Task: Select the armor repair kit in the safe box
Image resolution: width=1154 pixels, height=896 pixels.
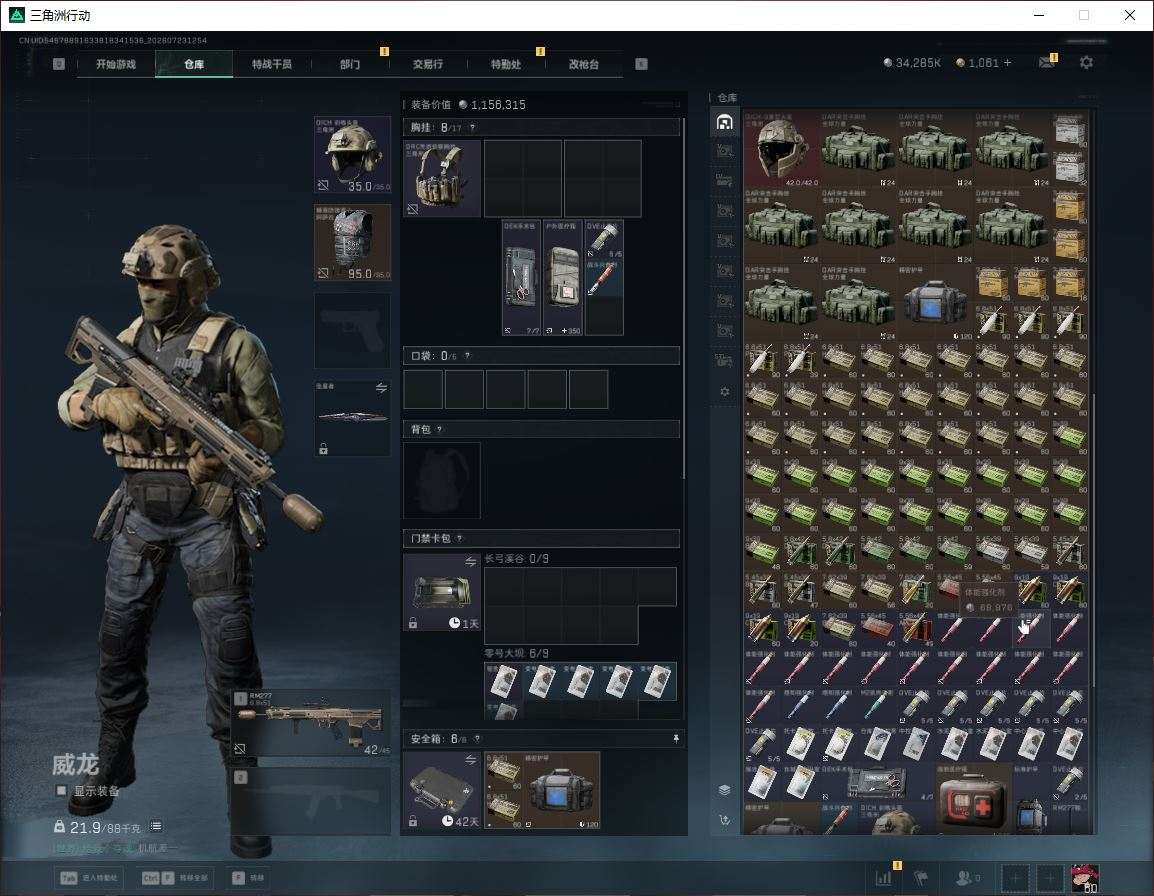Action: [x=562, y=790]
